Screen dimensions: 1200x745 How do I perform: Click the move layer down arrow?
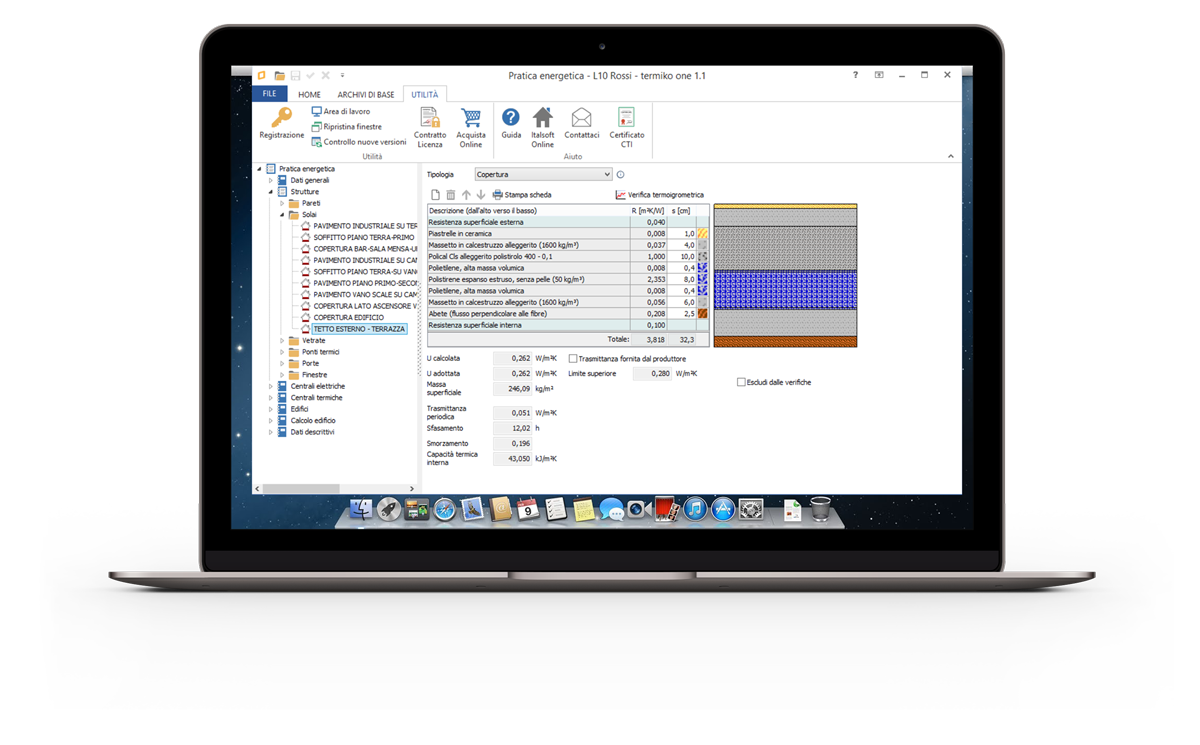[481, 195]
